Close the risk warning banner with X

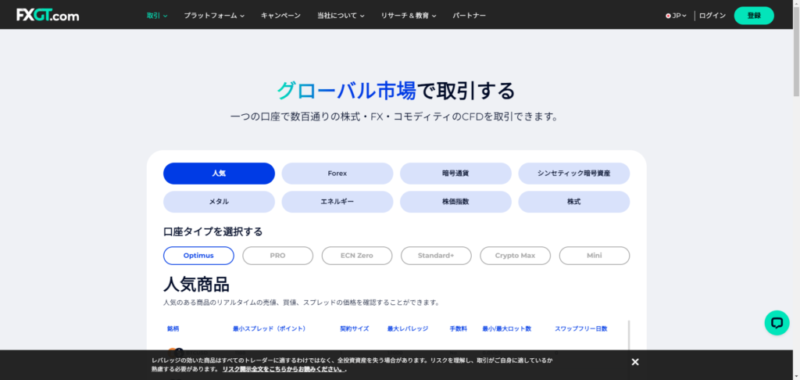coord(635,362)
